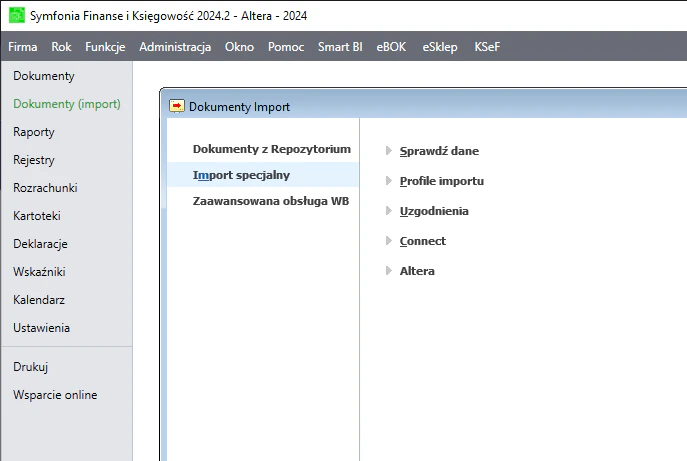This screenshot has width=687, height=461.
Task: Click the Symfonia Finanse i Księgowość title text
Action: [x=168, y=16]
